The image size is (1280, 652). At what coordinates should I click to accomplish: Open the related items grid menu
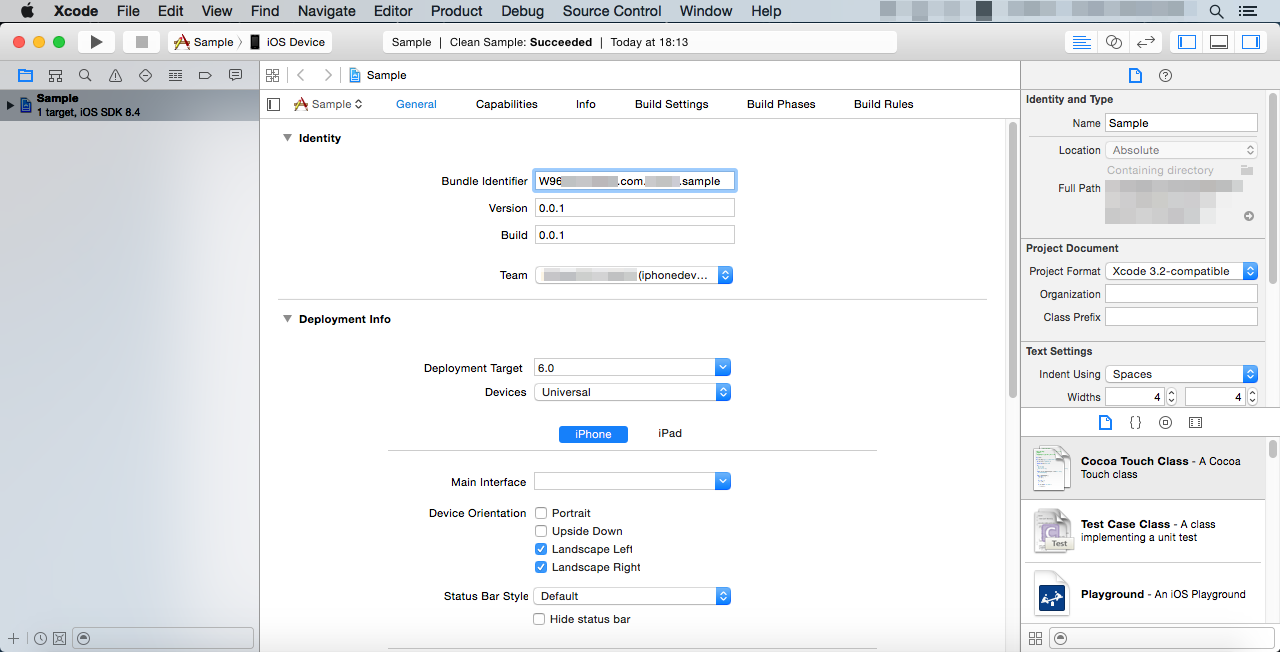pyautogui.click(x=272, y=75)
